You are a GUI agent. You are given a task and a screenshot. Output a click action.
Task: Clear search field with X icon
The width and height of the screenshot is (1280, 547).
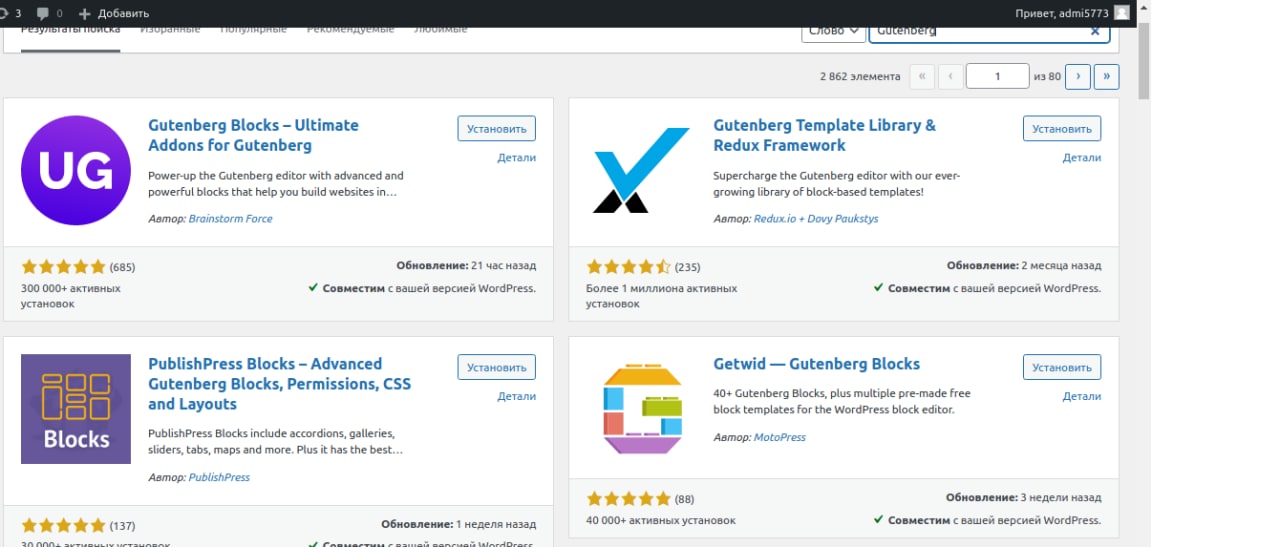click(x=1094, y=31)
